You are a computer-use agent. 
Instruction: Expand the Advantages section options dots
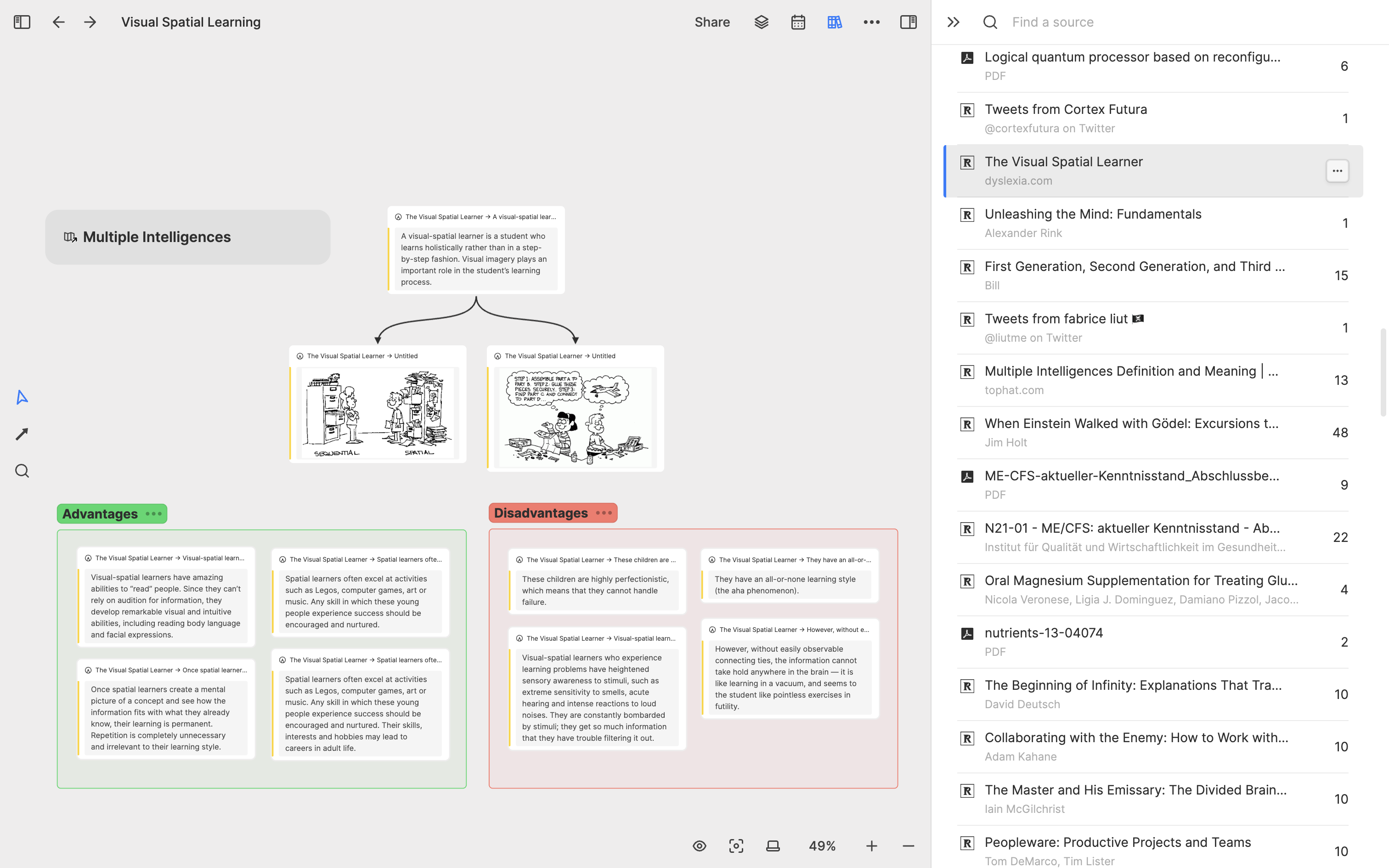[153, 514]
